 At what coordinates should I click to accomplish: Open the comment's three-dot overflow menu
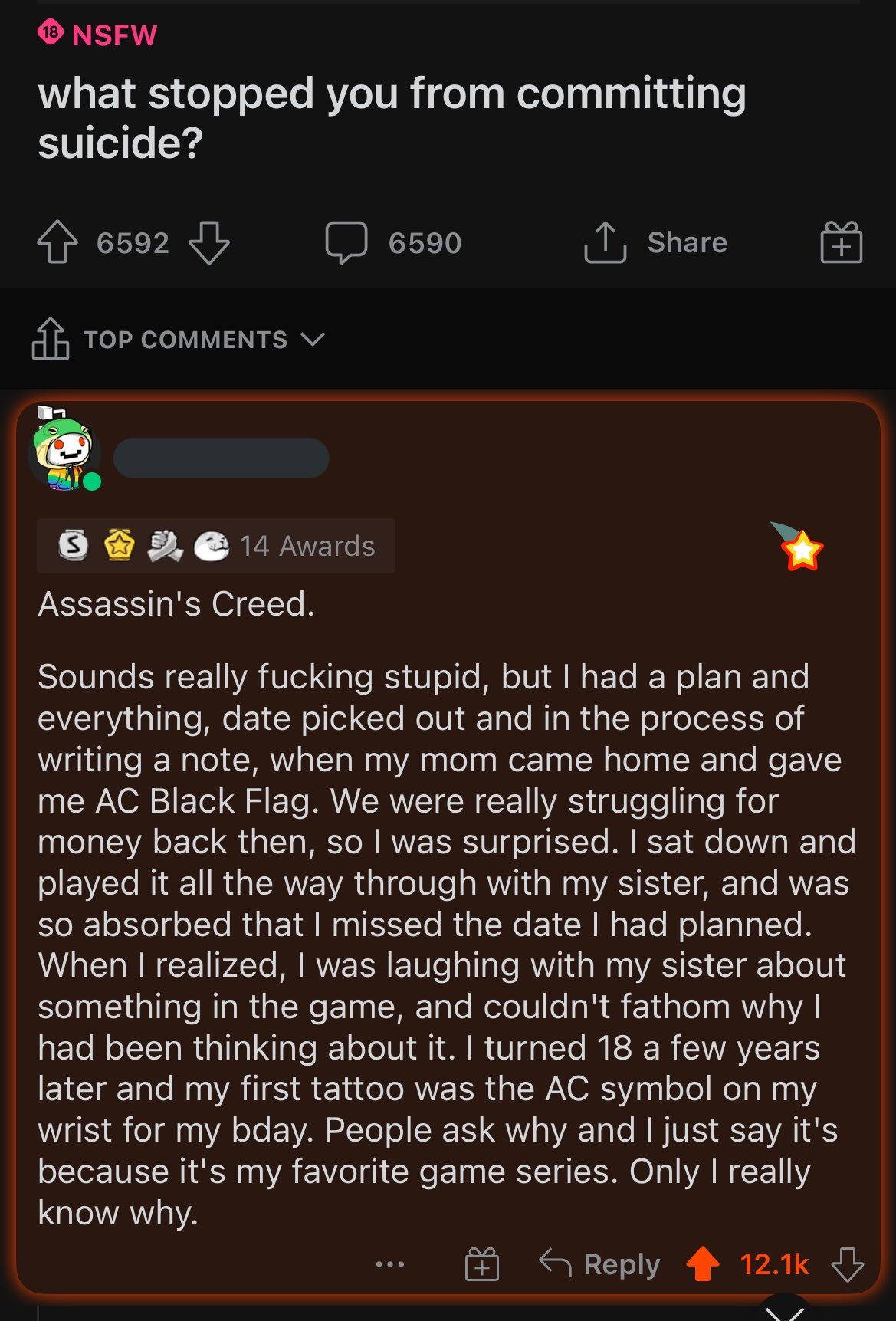(x=390, y=1264)
